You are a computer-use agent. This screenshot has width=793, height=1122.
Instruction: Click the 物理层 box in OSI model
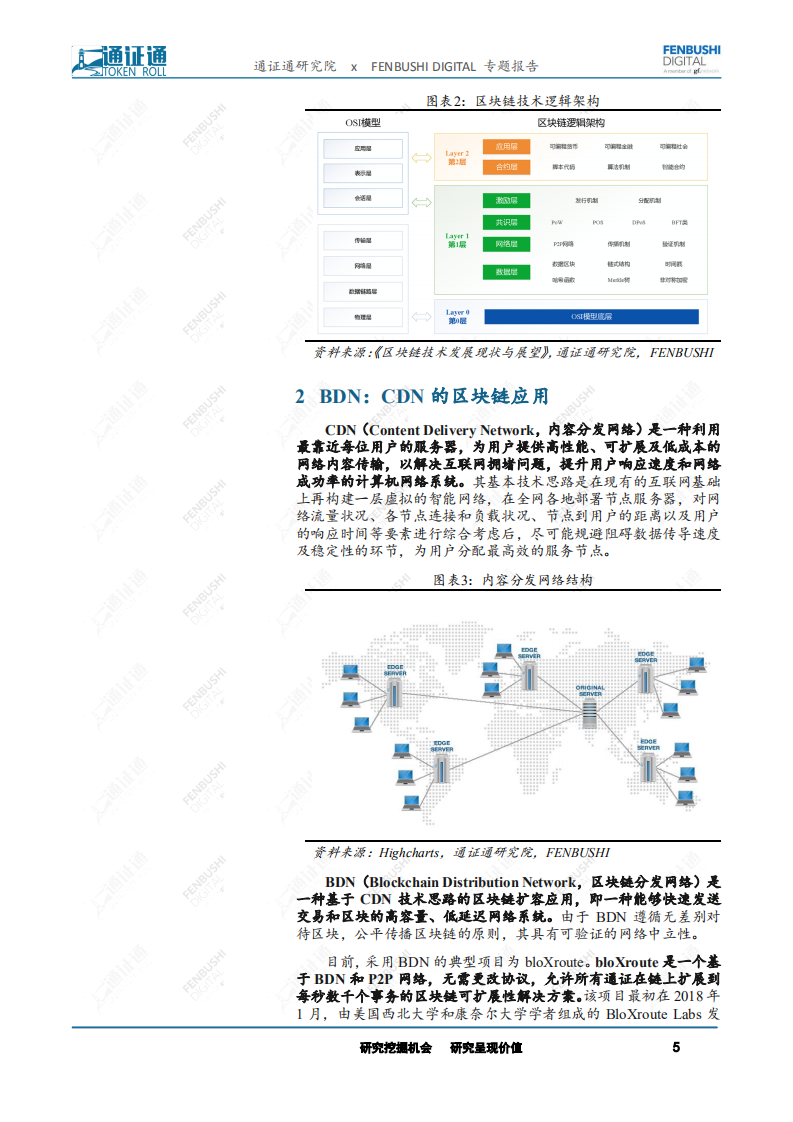coord(363,317)
